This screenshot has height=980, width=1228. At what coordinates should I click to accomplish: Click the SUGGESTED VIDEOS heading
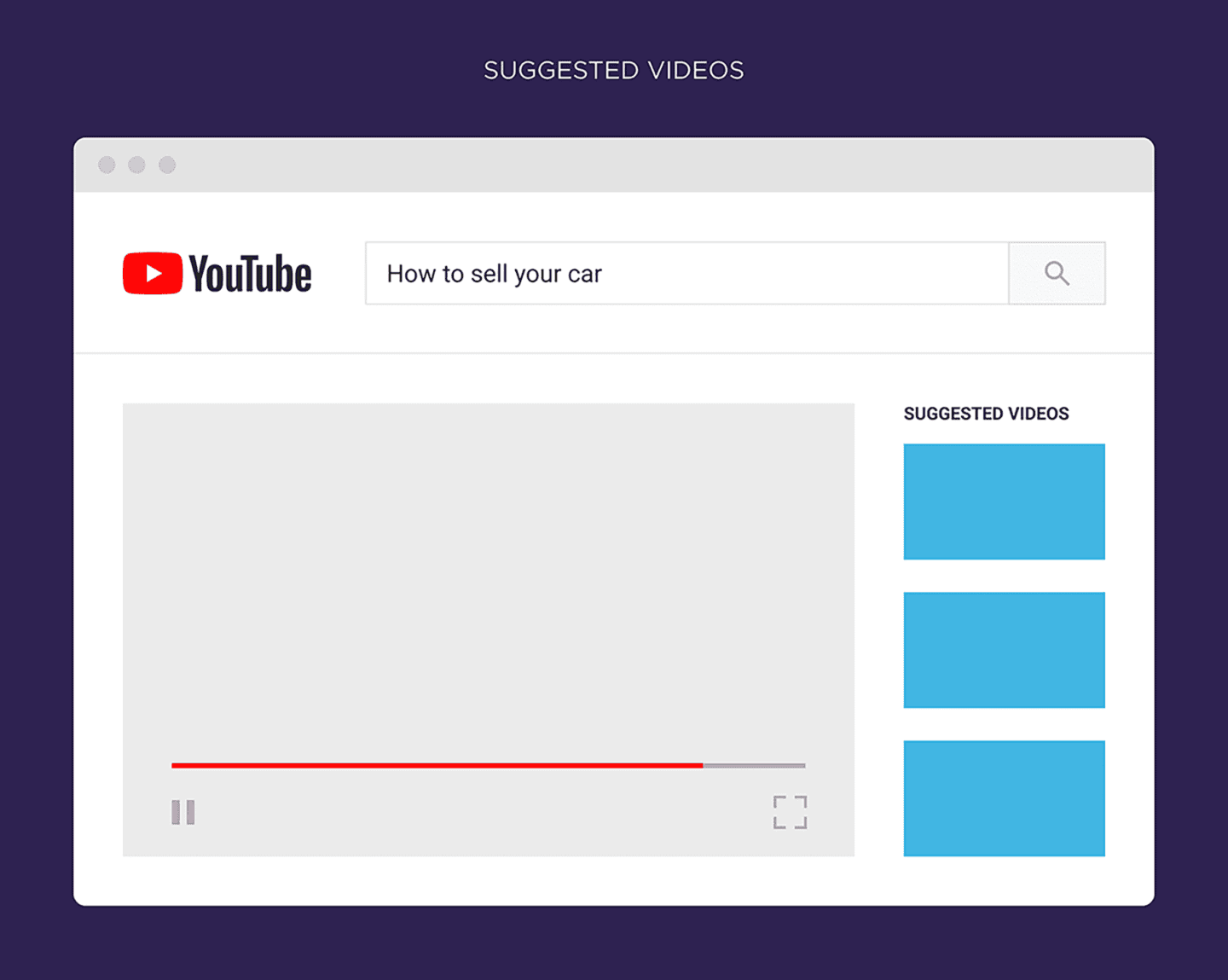point(986,413)
